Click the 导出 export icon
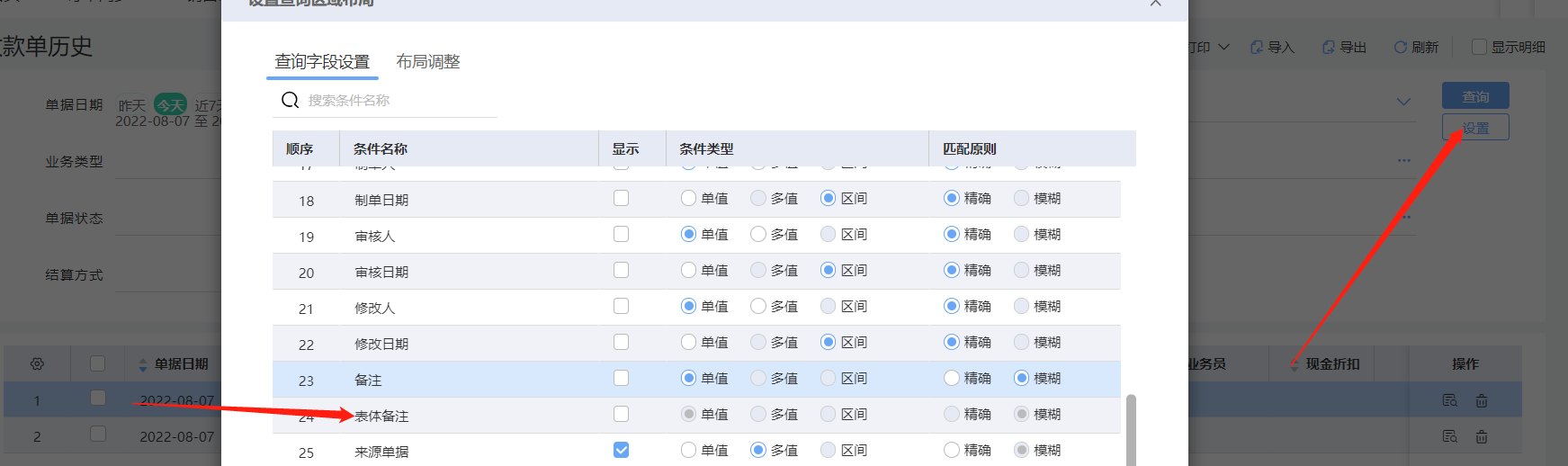The image size is (1568, 466). 1329,48
